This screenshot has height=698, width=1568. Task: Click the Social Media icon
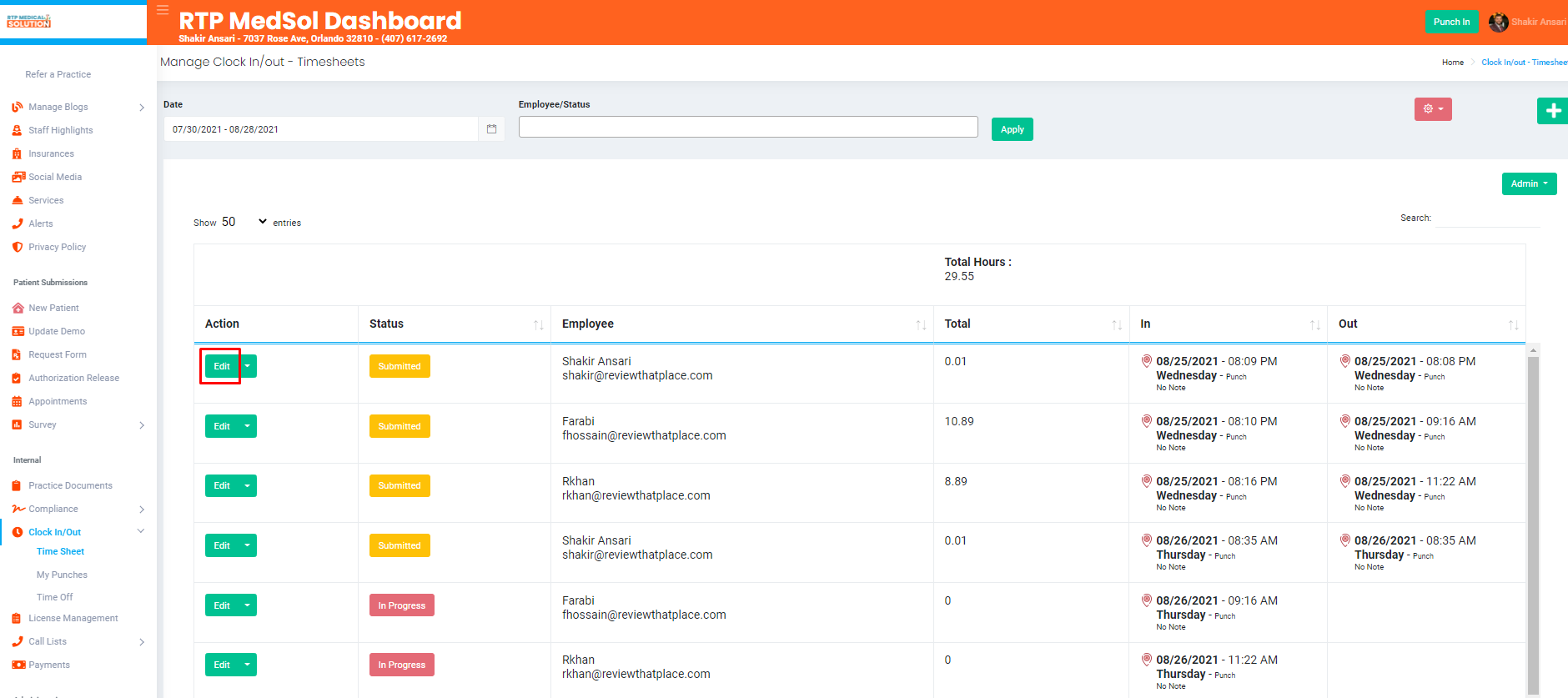[18, 177]
